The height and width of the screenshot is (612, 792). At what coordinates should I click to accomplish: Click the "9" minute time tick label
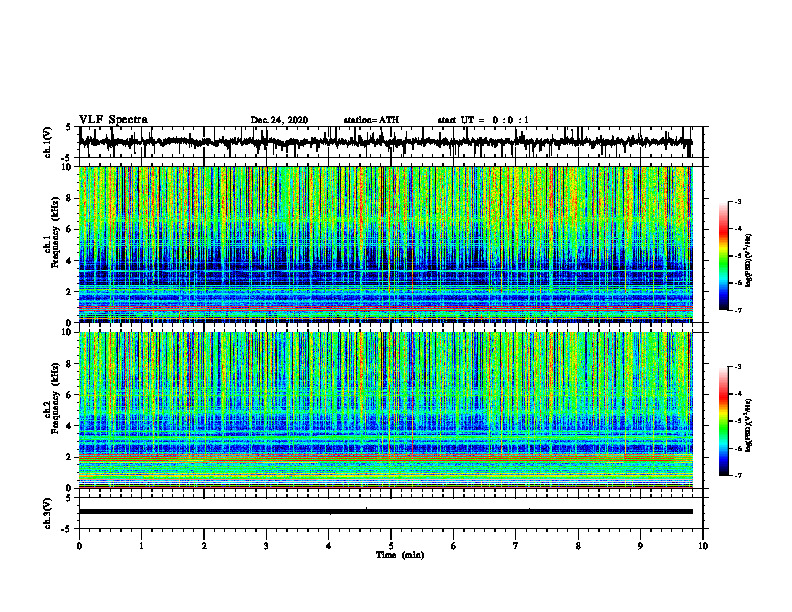click(x=640, y=546)
